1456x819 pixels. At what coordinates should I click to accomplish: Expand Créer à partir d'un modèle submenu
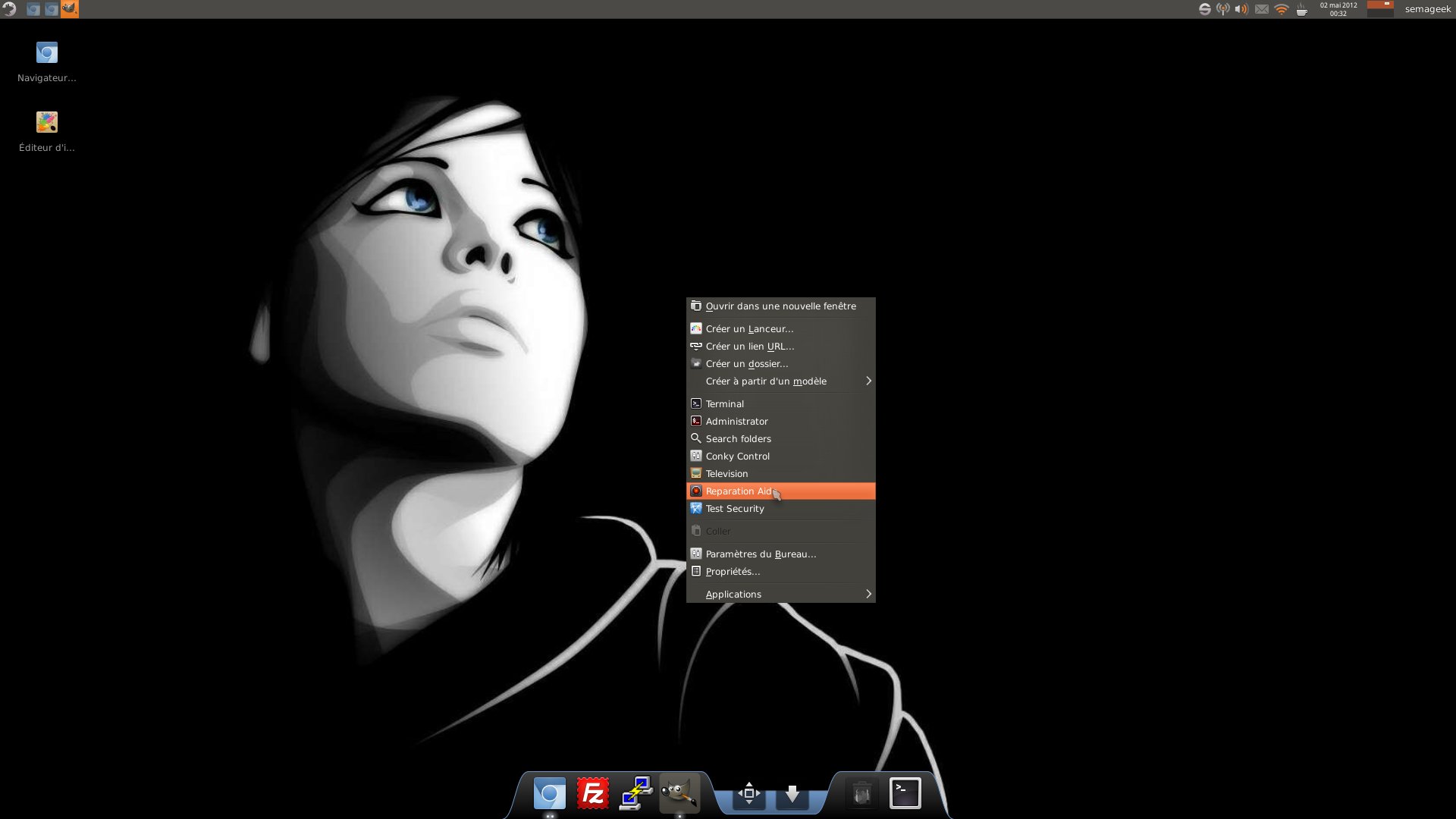pyautogui.click(x=781, y=381)
